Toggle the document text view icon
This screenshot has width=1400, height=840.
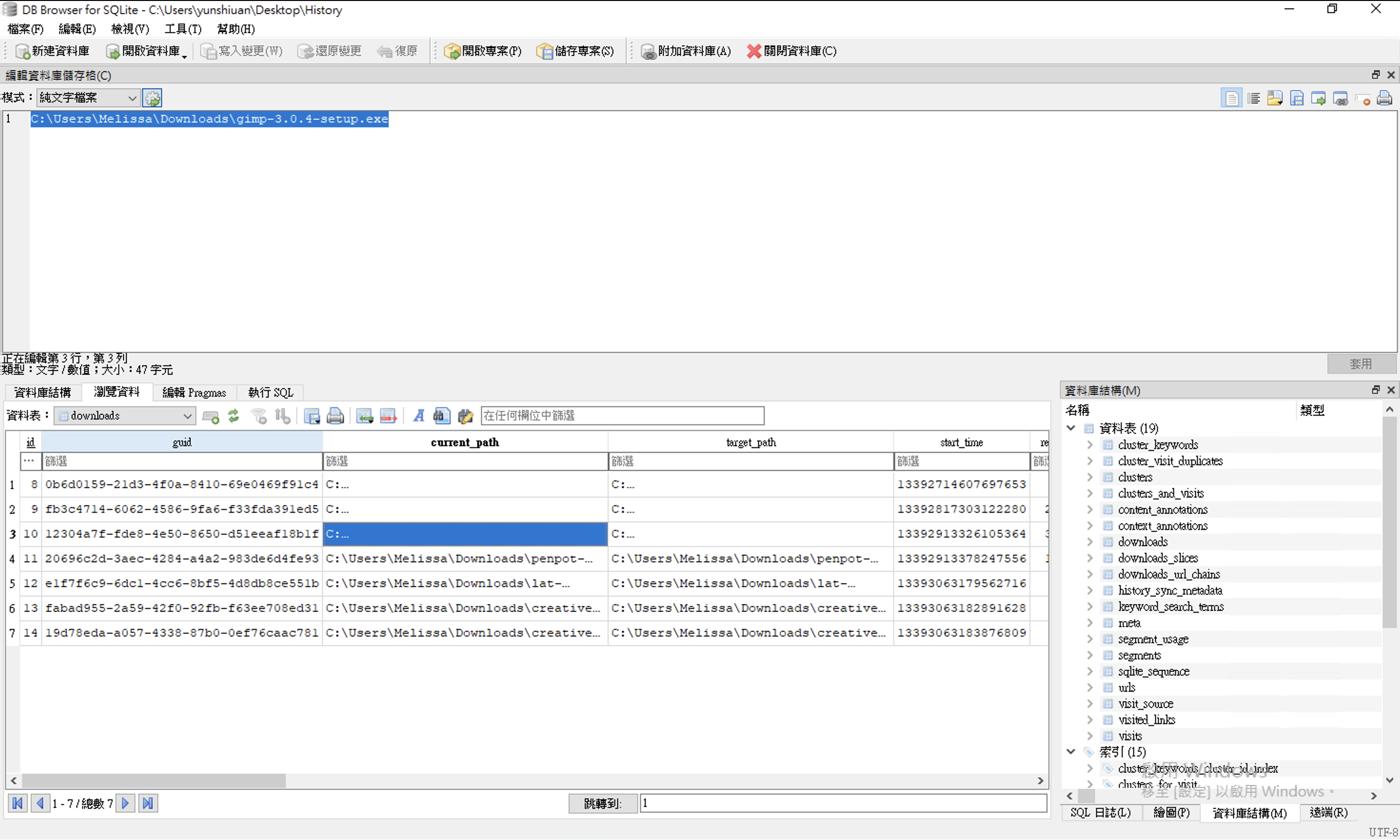tap(1231, 99)
